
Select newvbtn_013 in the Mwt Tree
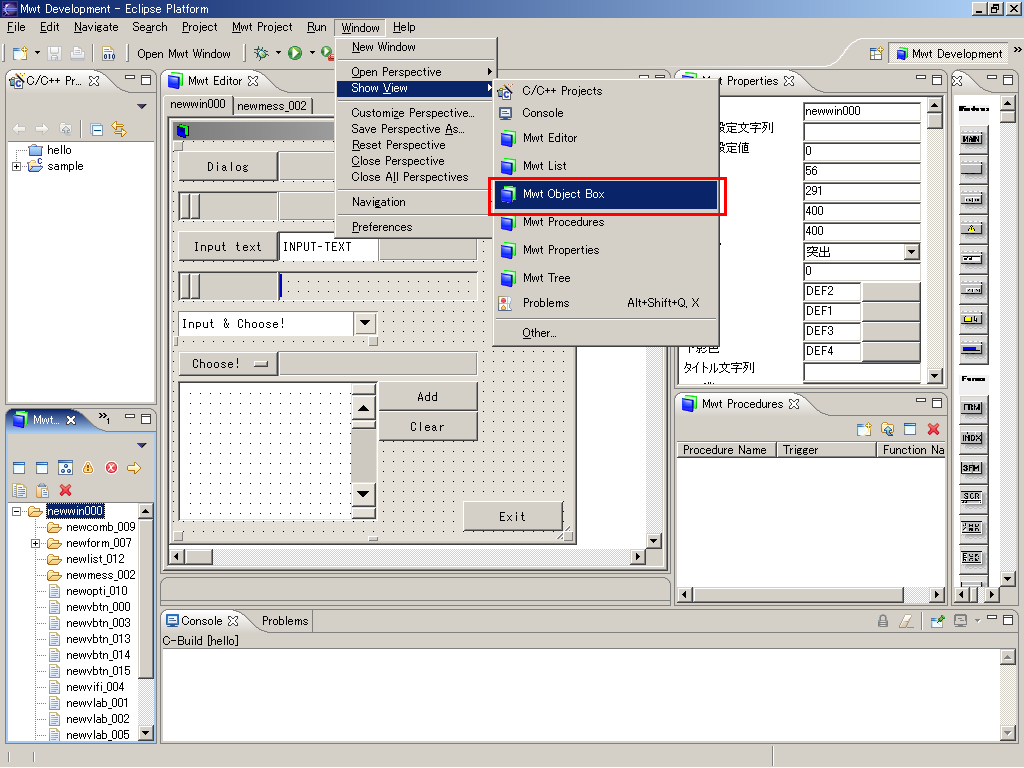[x=98, y=639]
